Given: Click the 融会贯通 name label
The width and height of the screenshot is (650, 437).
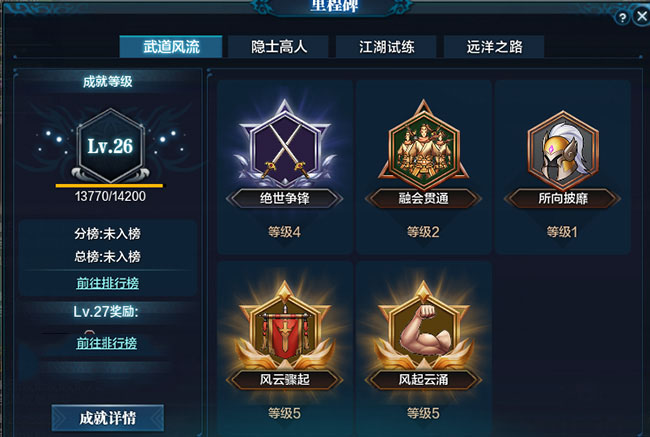Looking at the screenshot, I should 423,198.
